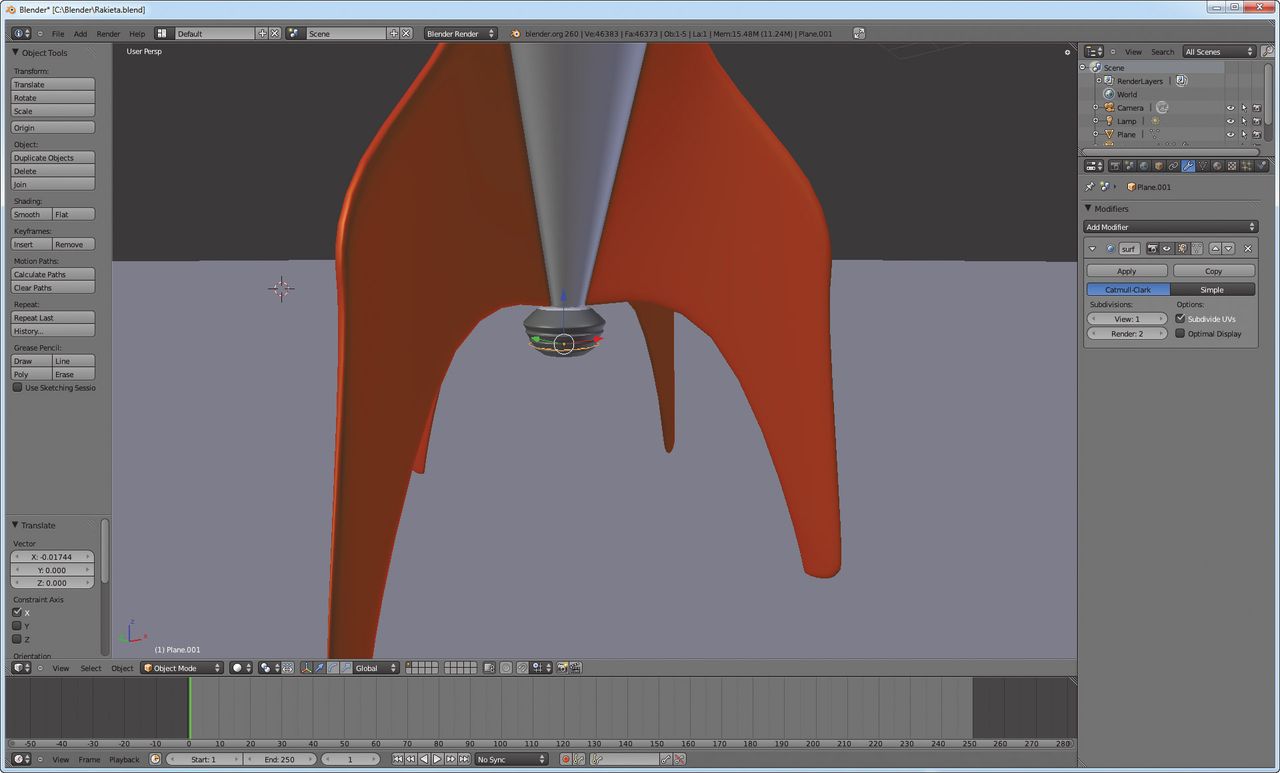Open the Physics properties tab icon
Viewport: 1280px width, 773px height.
1261,166
